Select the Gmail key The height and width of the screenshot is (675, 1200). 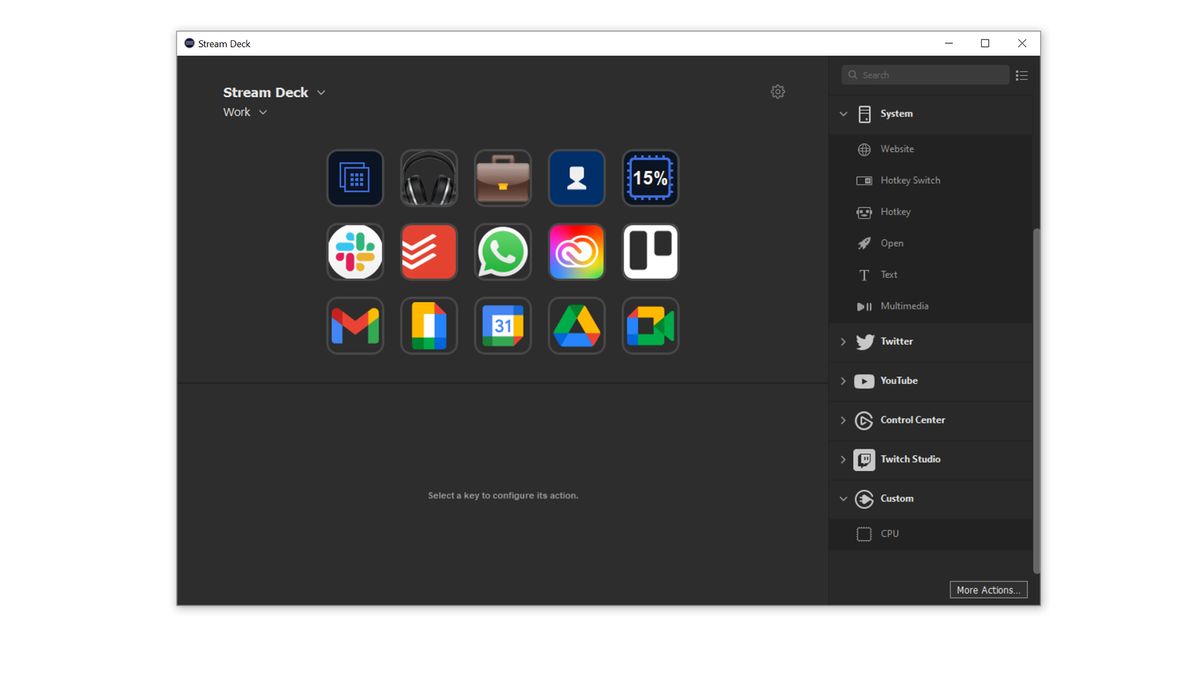[x=355, y=326]
